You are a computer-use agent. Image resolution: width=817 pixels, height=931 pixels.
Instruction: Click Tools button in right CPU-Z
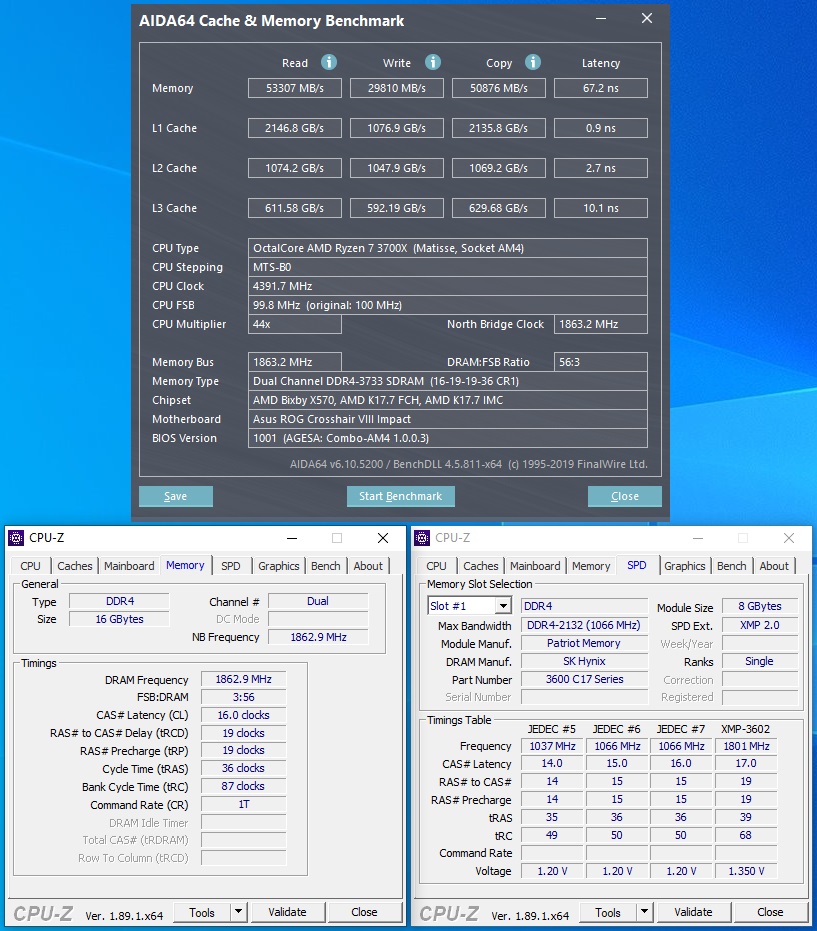(x=608, y=912)
